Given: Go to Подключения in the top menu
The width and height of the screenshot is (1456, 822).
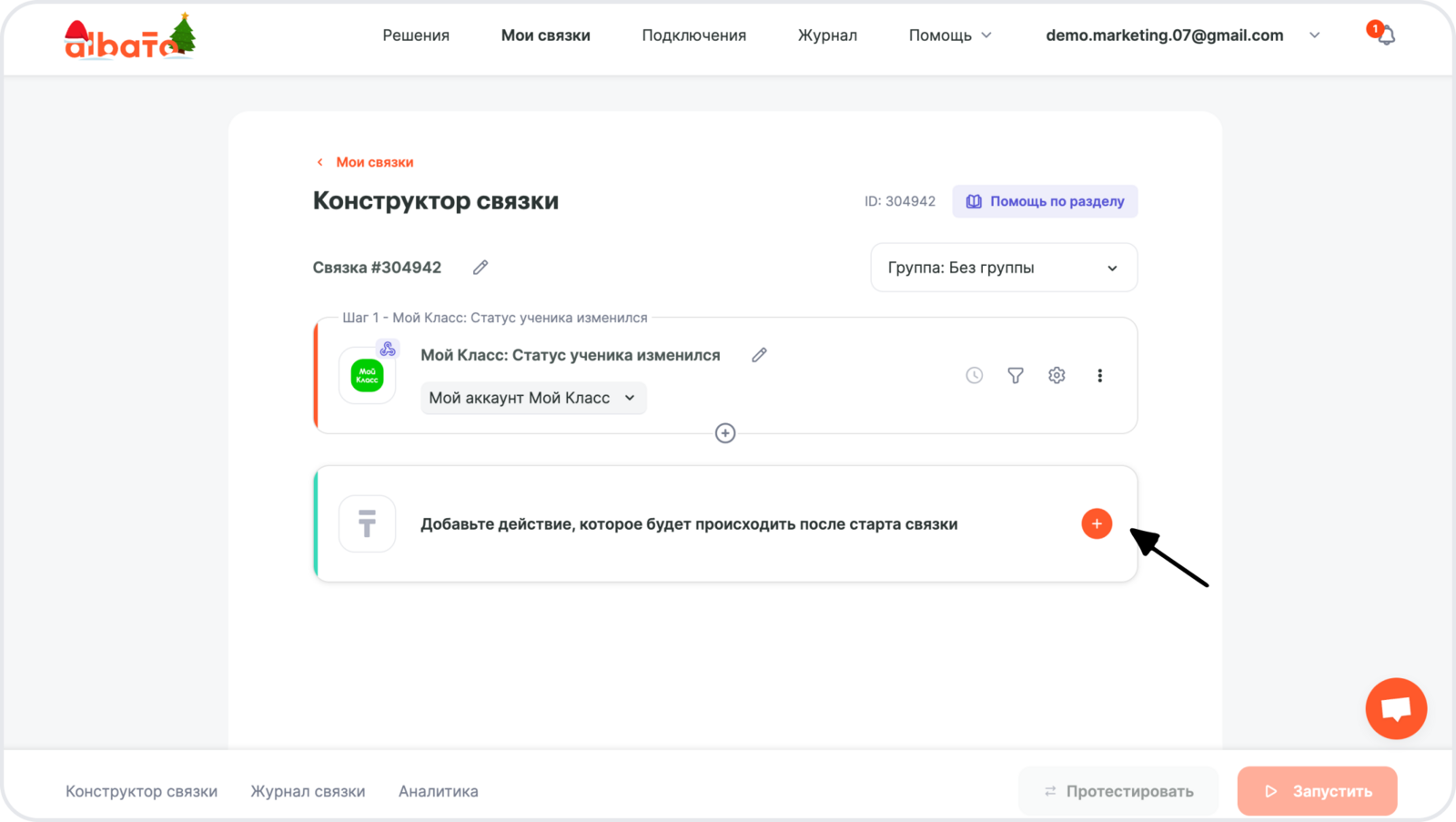Looking at the screenshot, I should 693,36.
